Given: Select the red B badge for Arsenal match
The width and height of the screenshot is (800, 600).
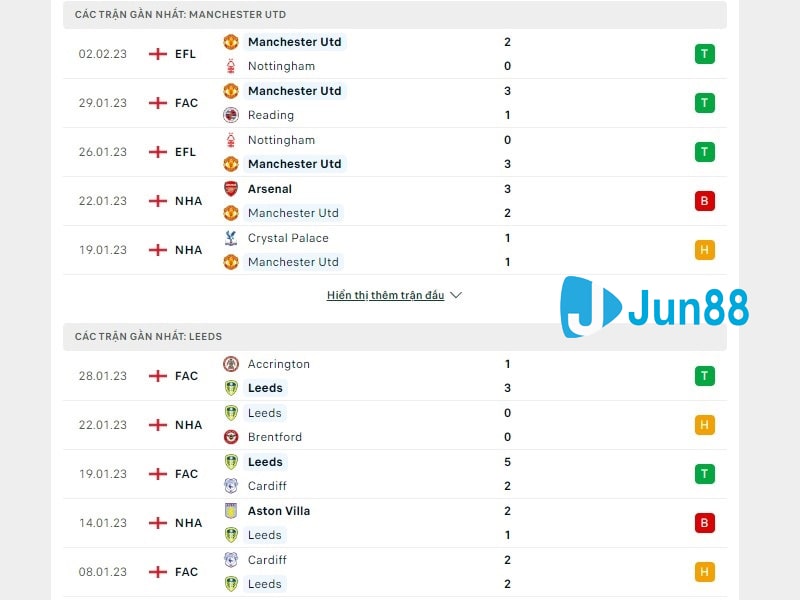Looking at the screenshot, I should pos(705,200).
